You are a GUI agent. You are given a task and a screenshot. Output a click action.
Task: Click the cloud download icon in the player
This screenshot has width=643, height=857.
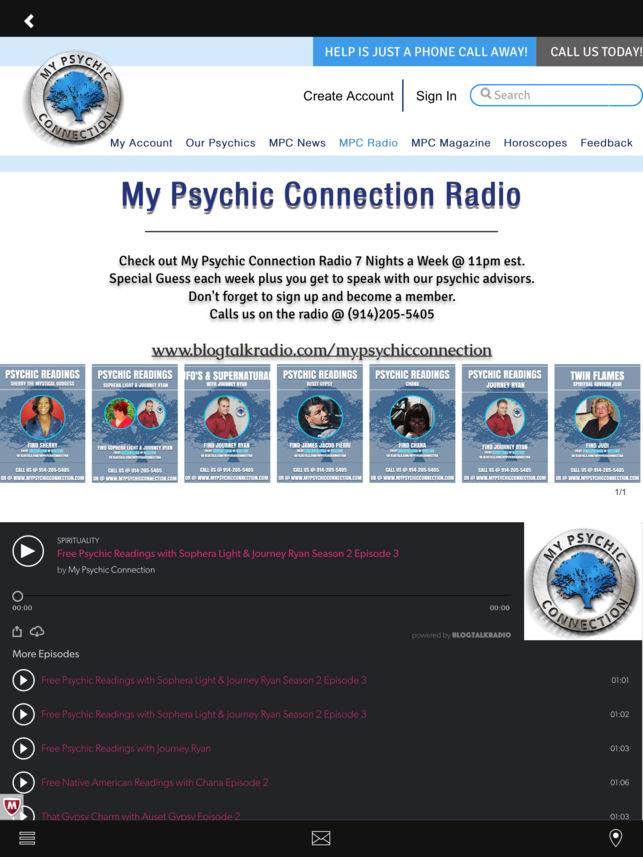click(x=37, y=631)
